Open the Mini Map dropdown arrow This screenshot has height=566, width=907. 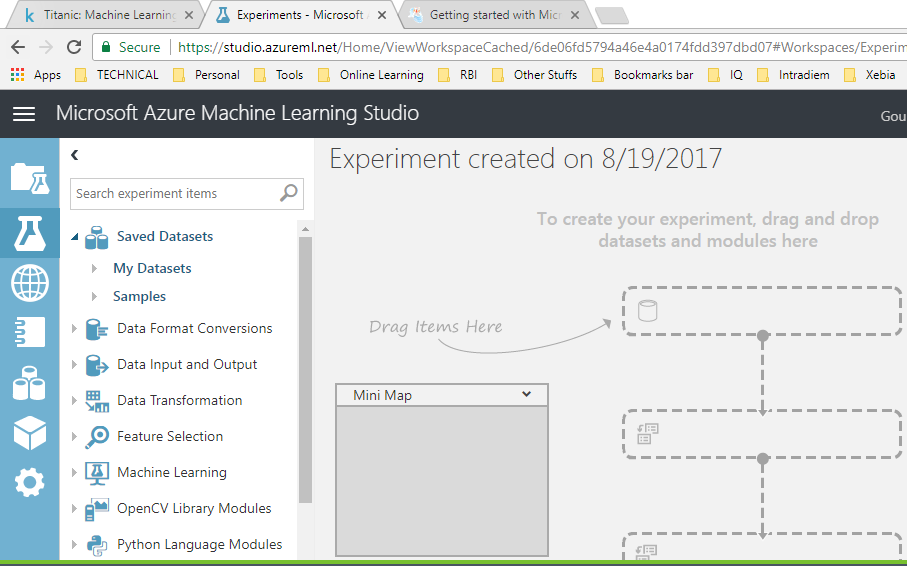[527, 395]
